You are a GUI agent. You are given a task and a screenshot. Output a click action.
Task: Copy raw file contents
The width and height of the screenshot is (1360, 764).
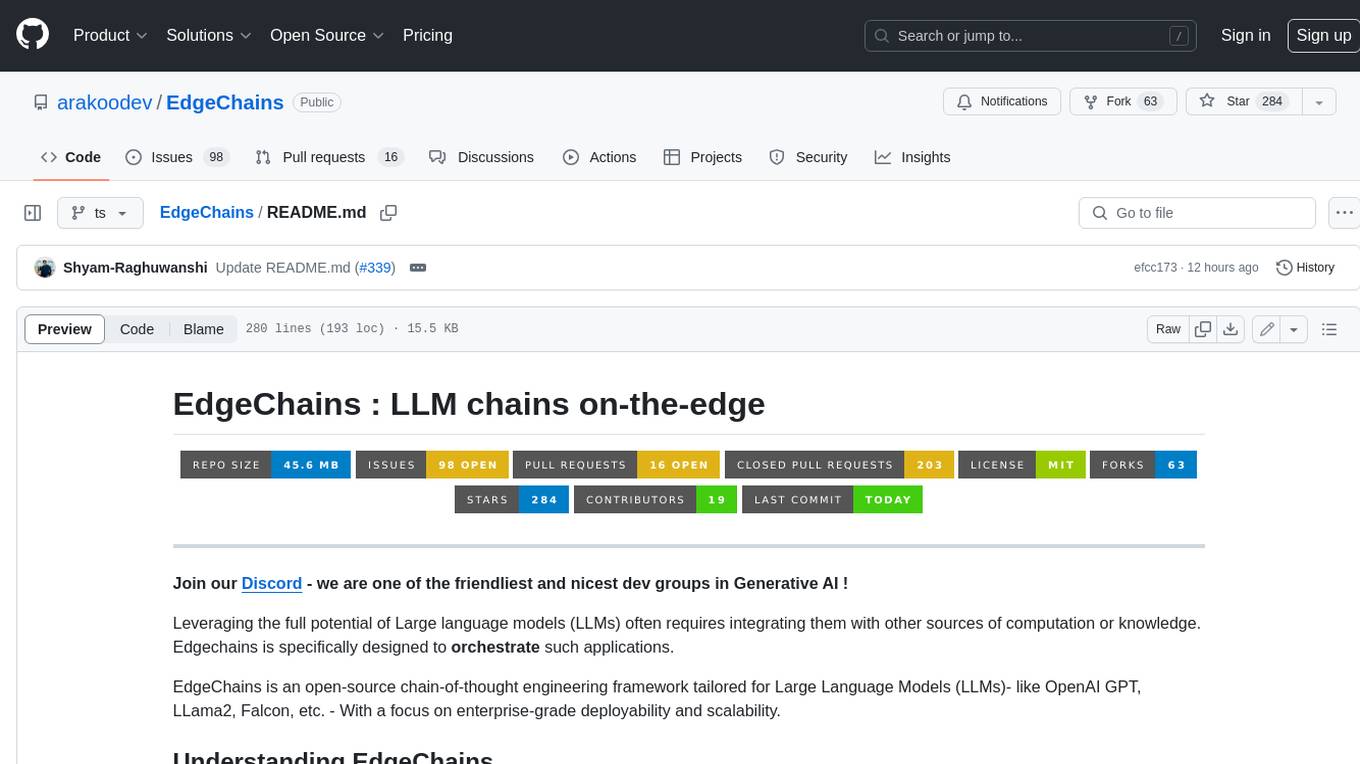[1203, 329]
